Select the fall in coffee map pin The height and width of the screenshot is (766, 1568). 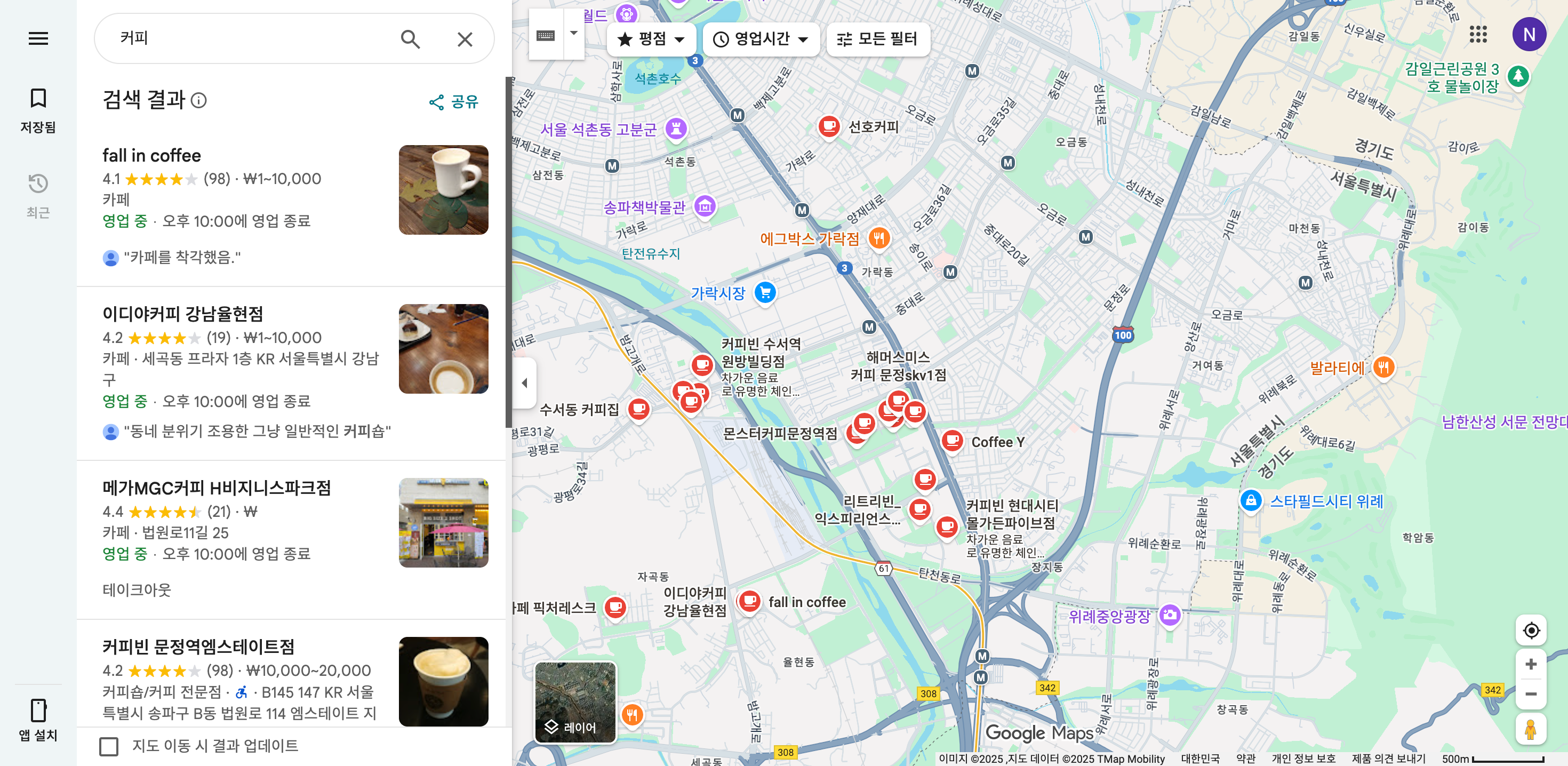pyautogui.click(x=749, y=602)
